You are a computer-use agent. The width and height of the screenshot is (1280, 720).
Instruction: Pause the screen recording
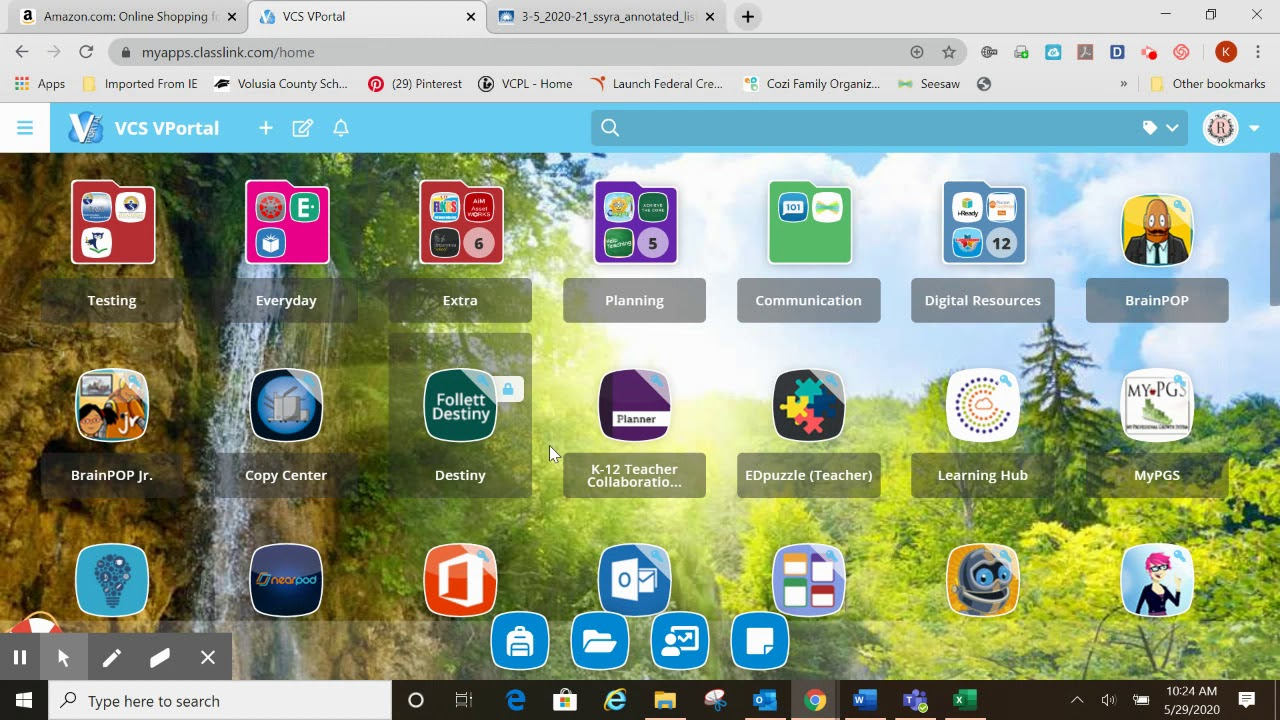pyautogui.click(x=19, y=657)
